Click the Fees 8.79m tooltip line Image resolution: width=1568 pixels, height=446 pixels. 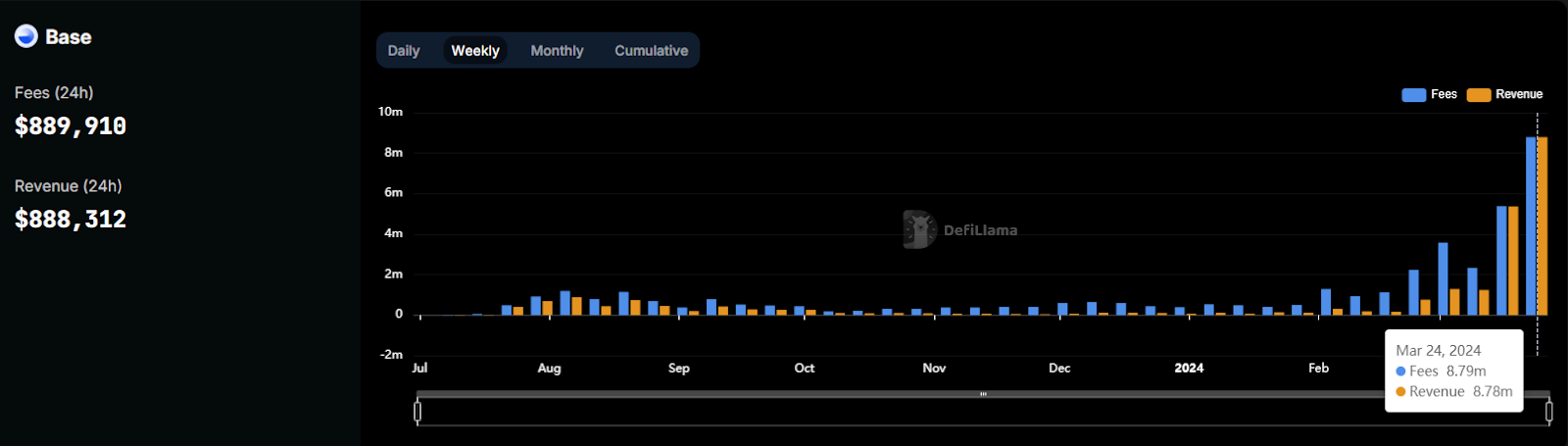1442,371
